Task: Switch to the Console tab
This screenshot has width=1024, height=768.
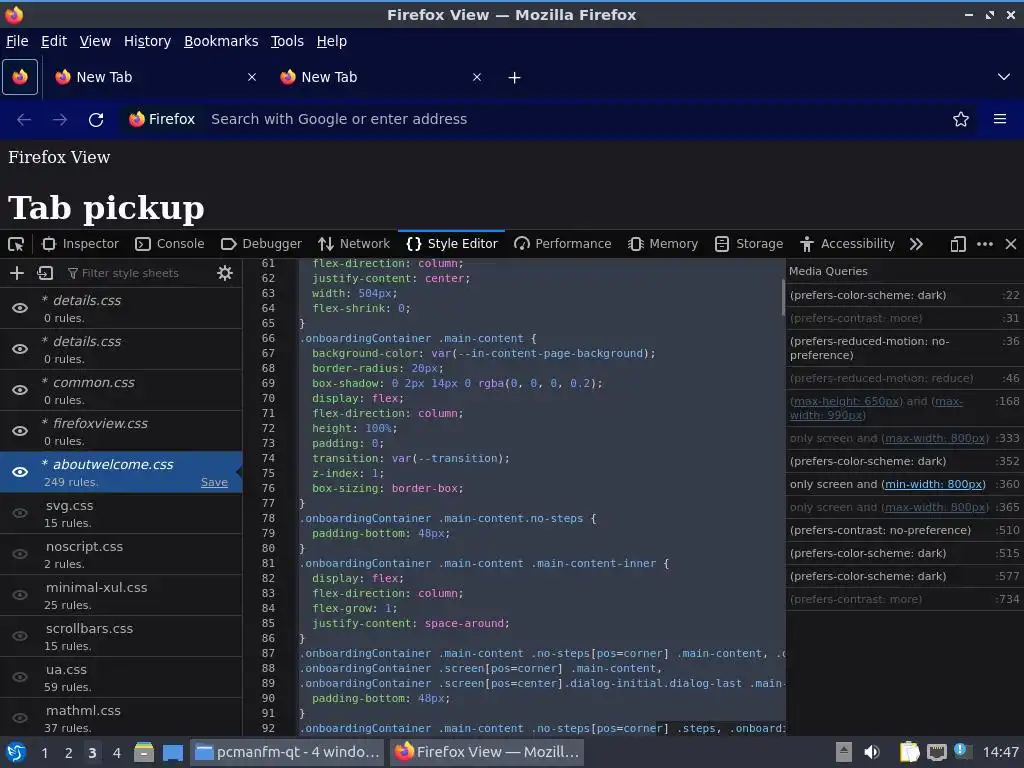Action: click(170, 244)
